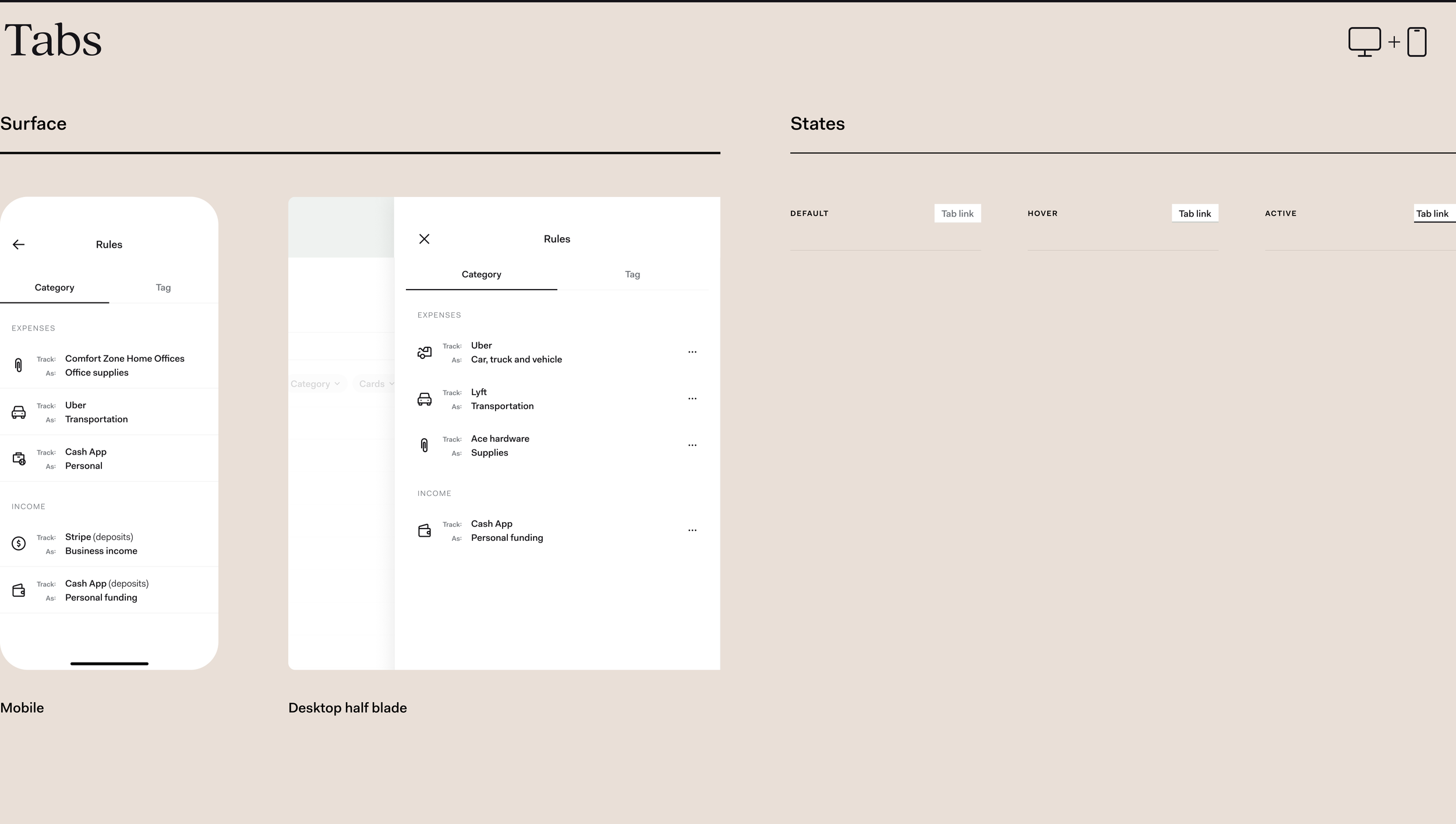Image resolution: width=1456 pixels, height=824 pixels.
Task: Open more options for Lyft rule
Action: [x=692, y=399]
